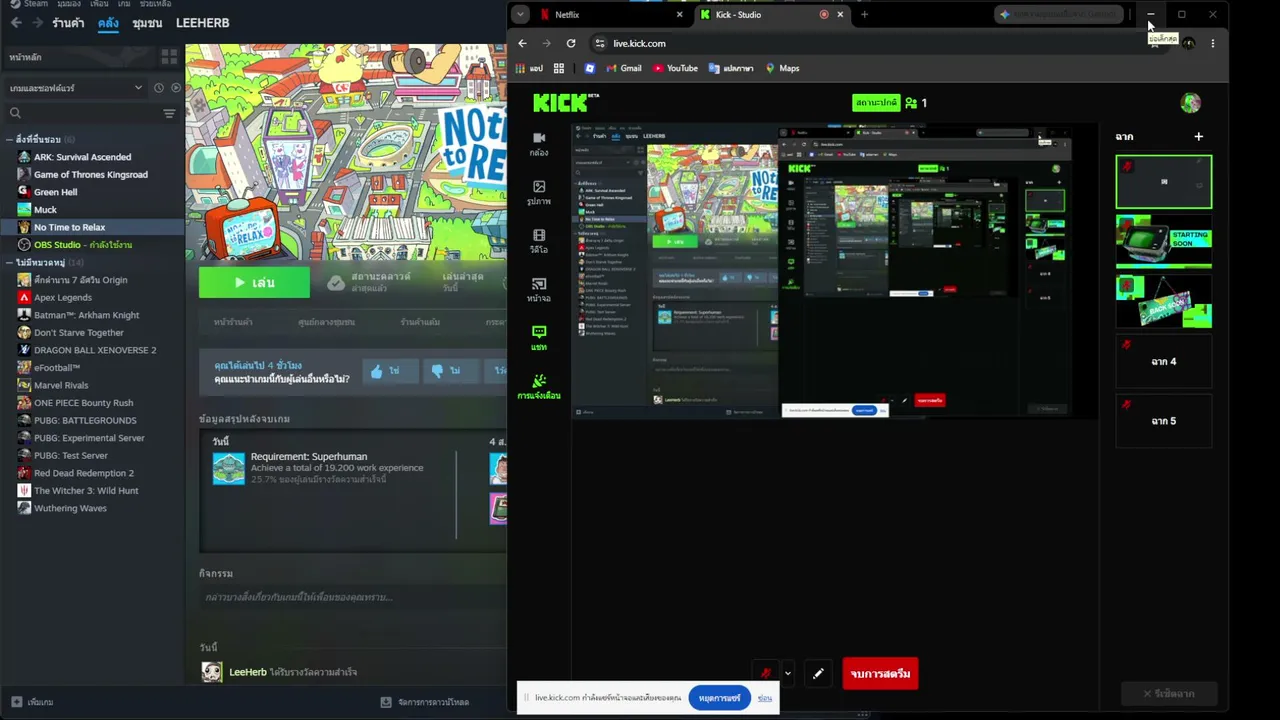Switch to the Steam library tab
The width and height of the screenshot is (1280, 720).
[108, 22]
